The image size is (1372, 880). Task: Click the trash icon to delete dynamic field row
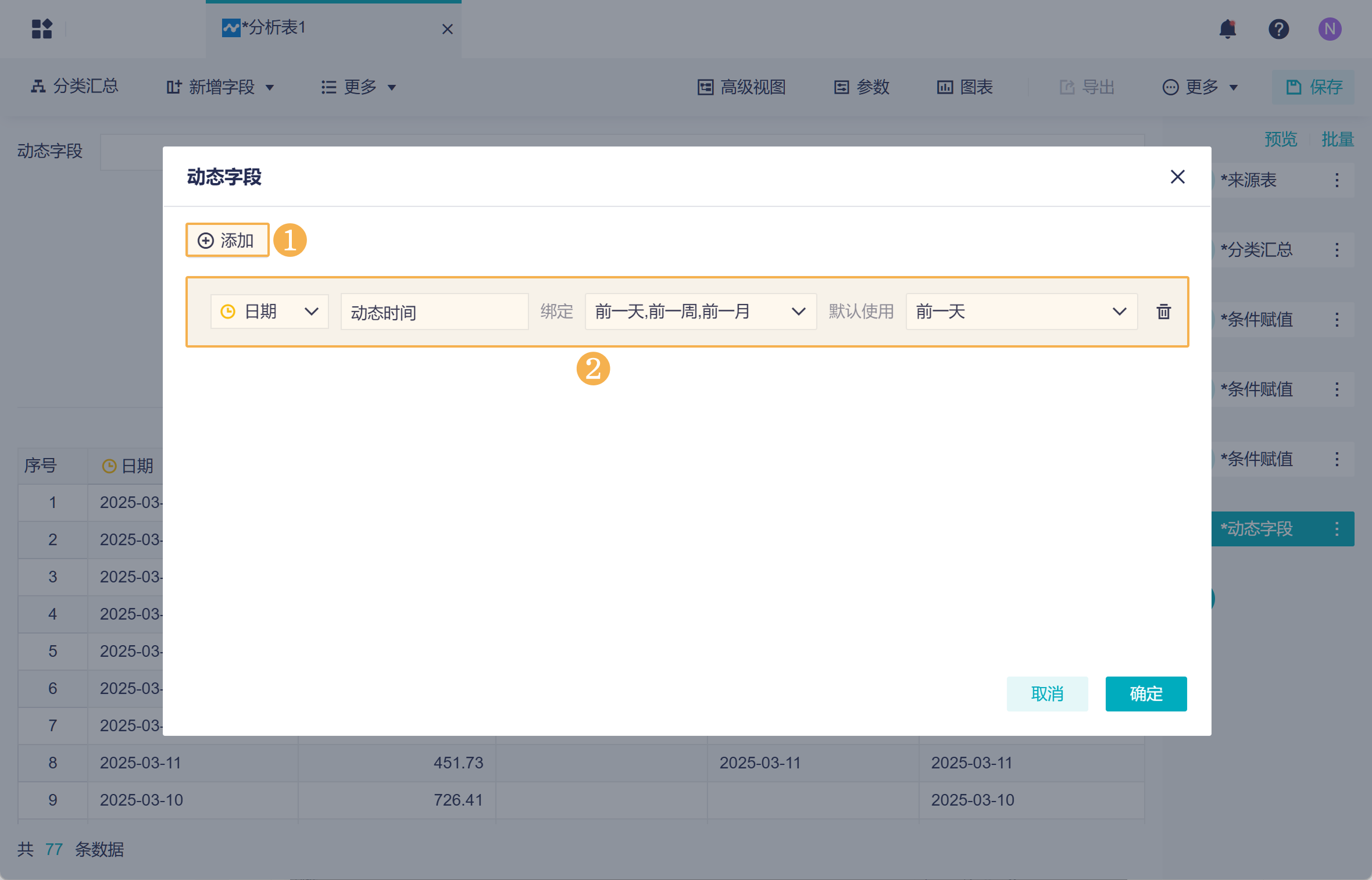1163,312
